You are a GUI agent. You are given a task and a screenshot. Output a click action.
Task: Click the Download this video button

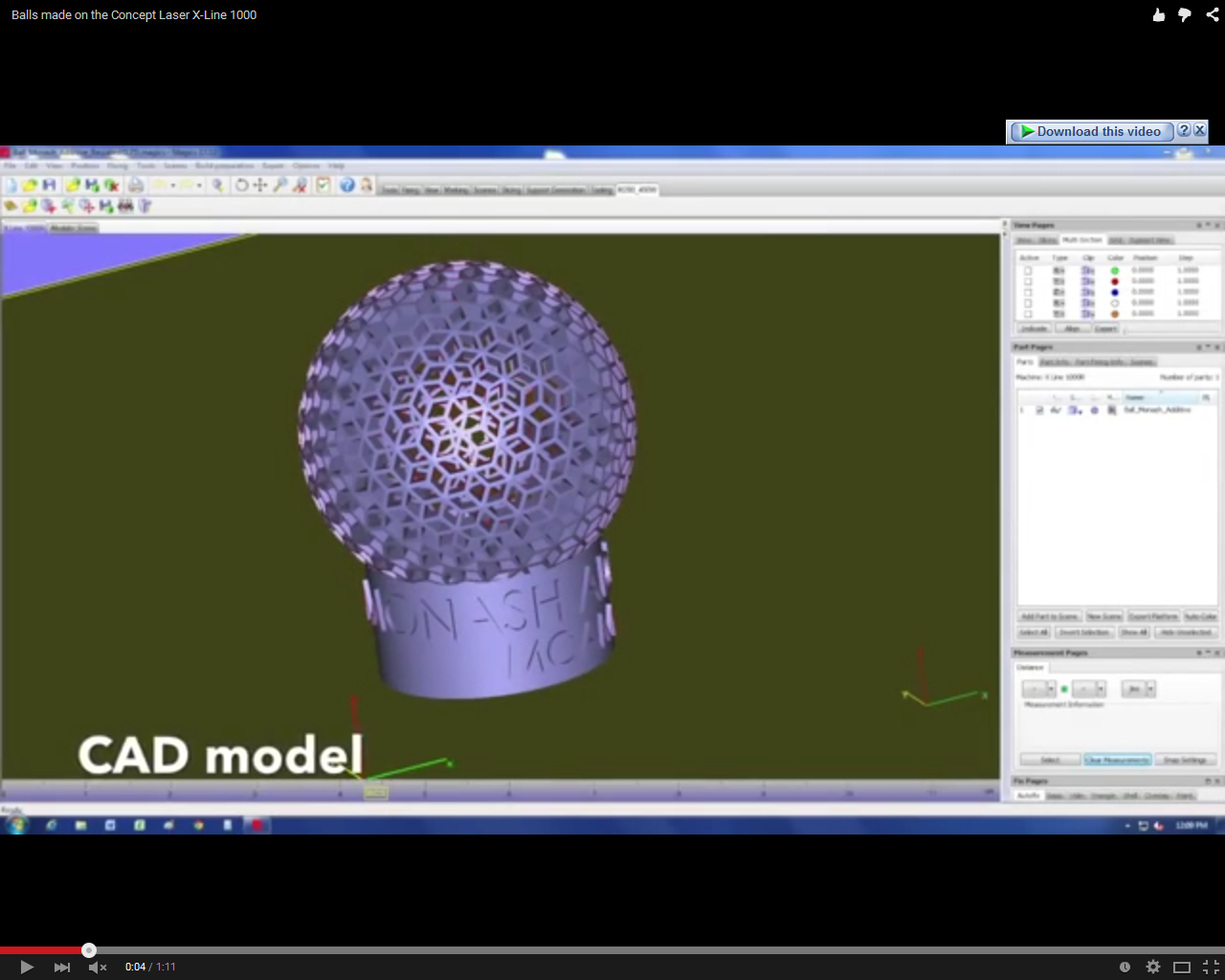pos(1090,131)
